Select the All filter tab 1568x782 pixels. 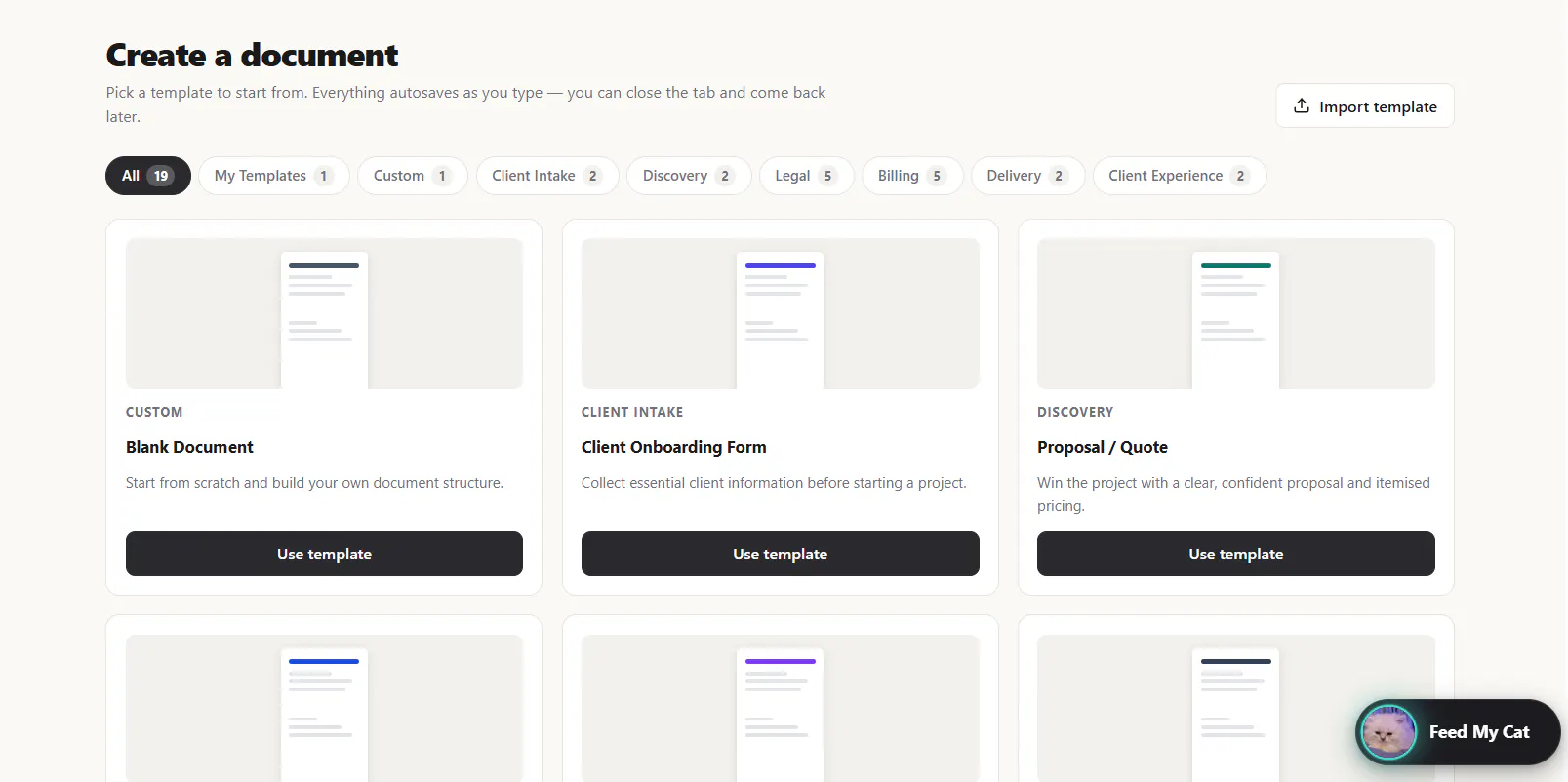148,176
